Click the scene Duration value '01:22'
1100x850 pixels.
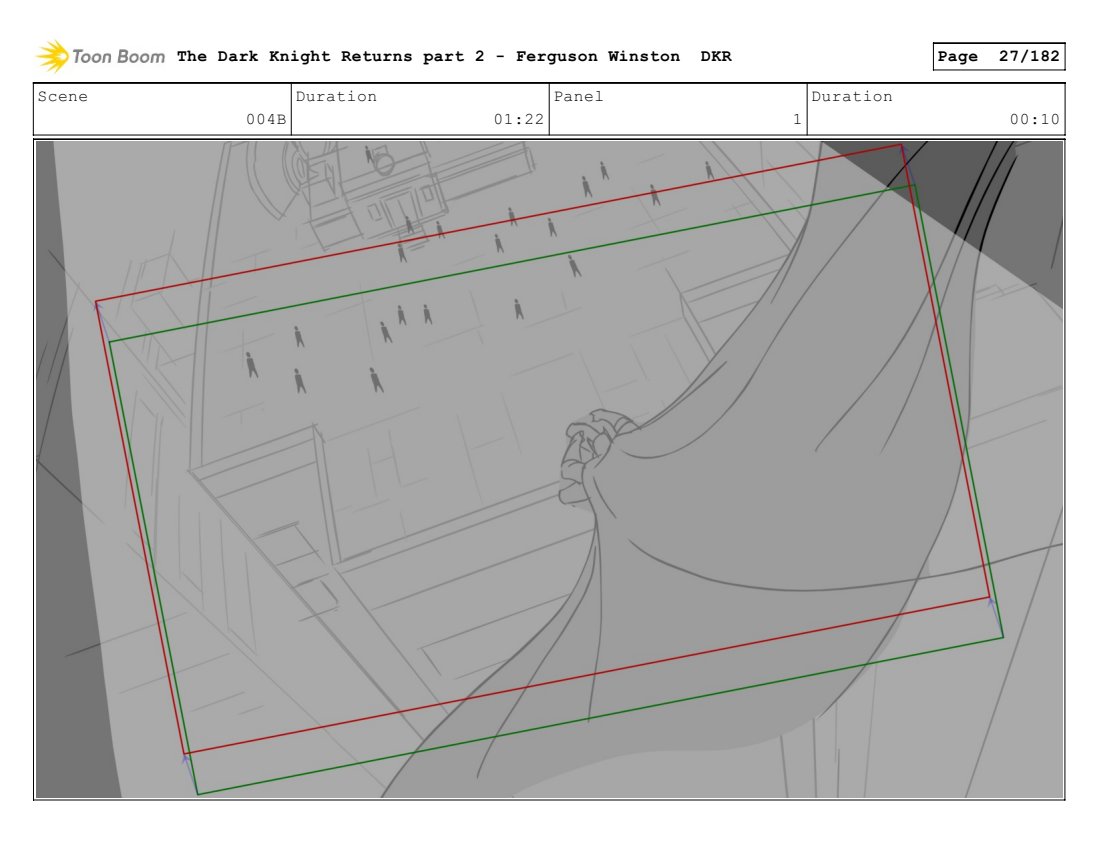[518, 119]
